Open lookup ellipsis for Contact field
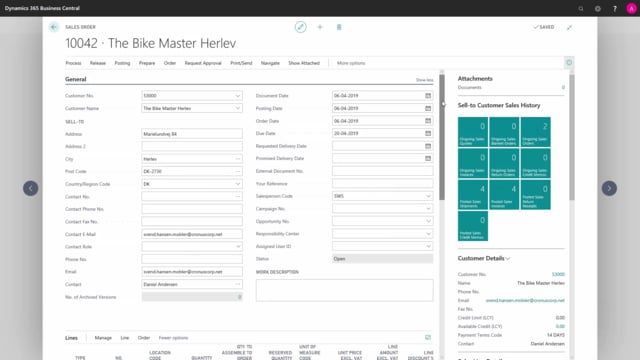 pos(238,284)
